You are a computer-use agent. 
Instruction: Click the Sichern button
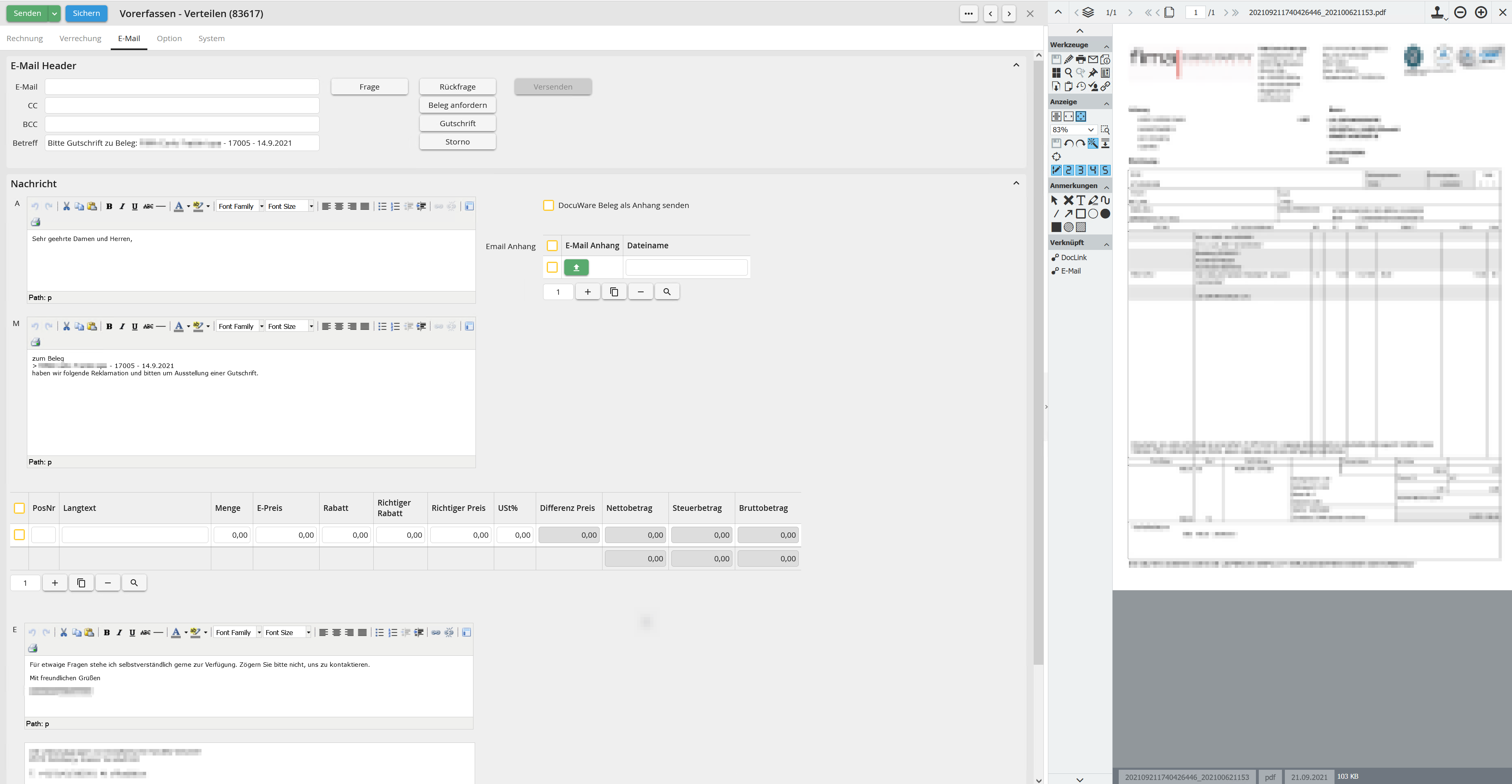click(86, 13)
